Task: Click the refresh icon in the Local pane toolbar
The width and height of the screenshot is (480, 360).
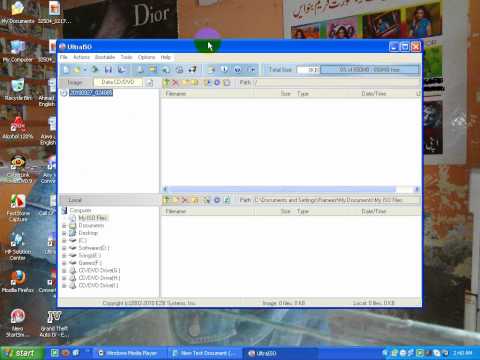Action: (227, 200)
